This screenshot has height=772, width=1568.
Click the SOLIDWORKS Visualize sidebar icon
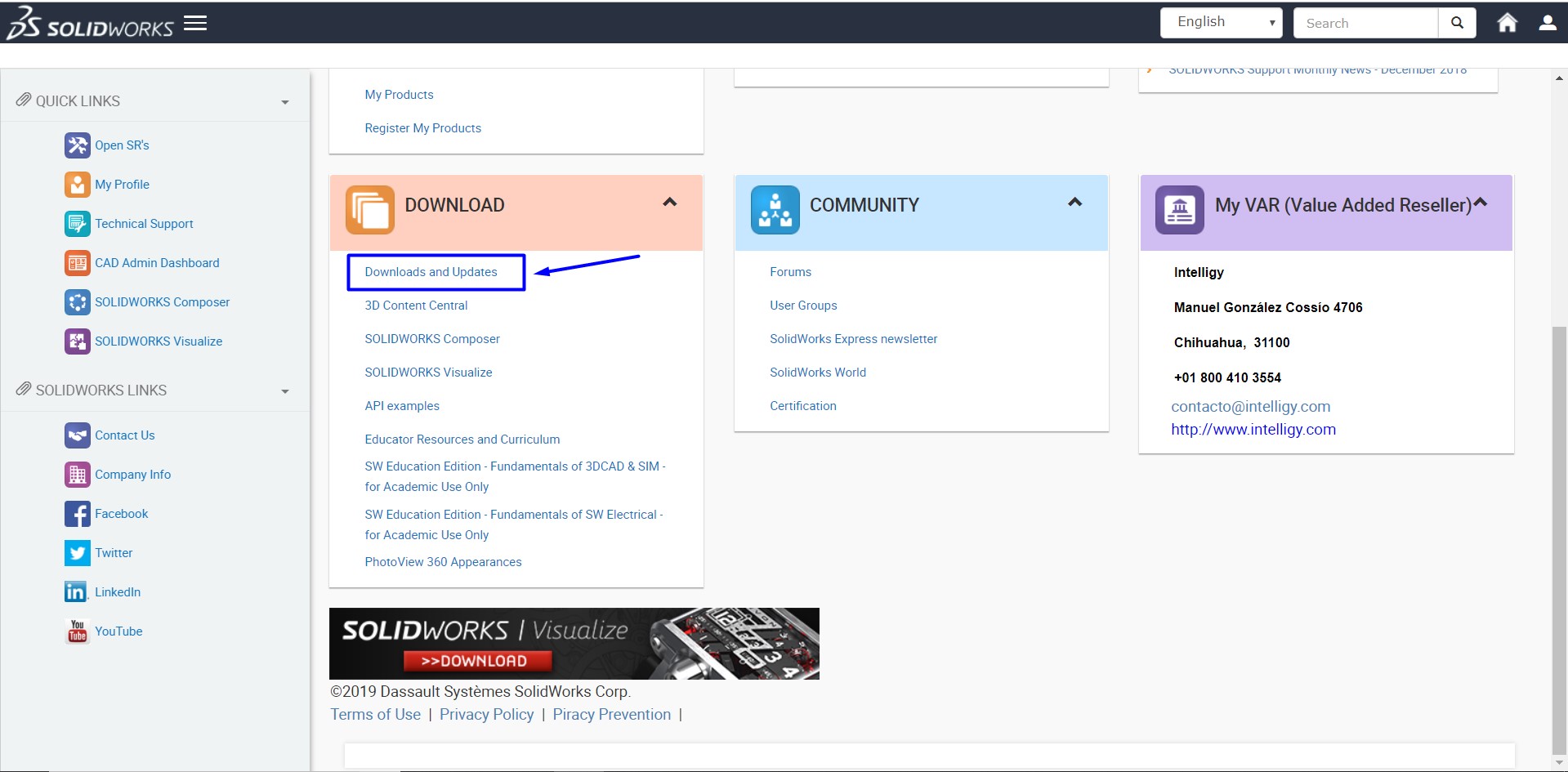[x=78, y=341]
